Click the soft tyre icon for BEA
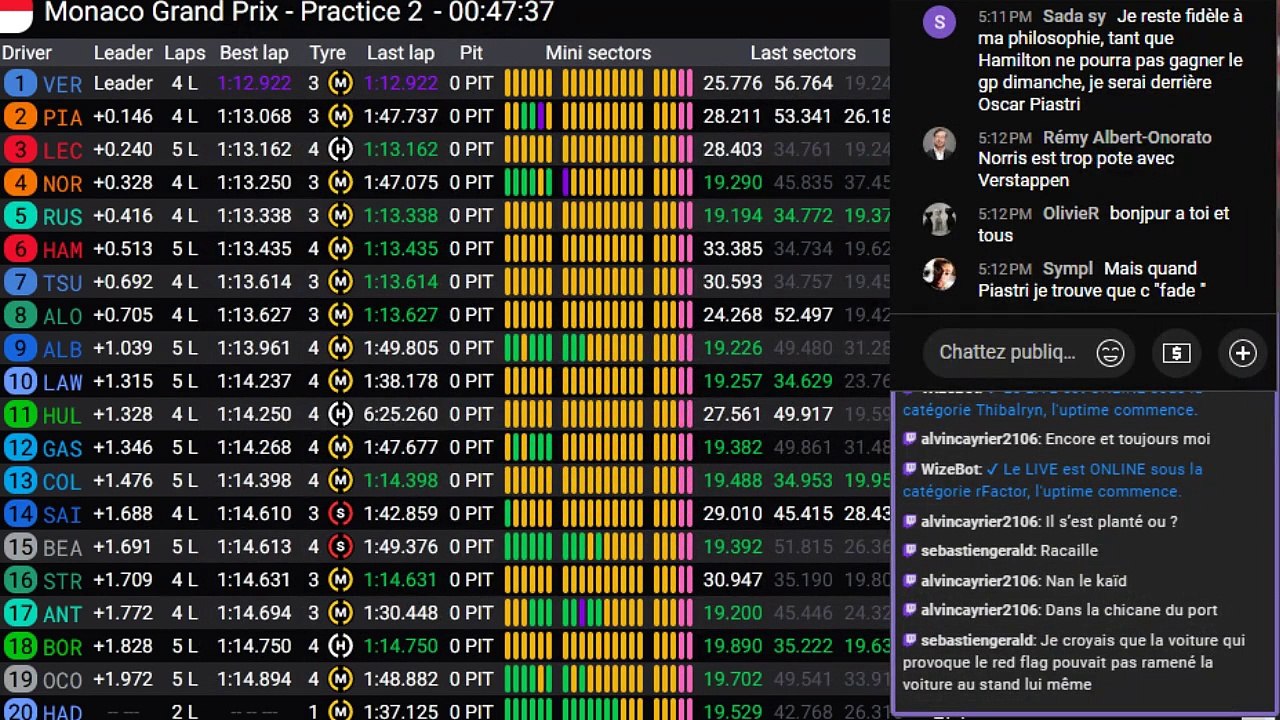Screen dimensions: 1280x720 pos(340,546)
